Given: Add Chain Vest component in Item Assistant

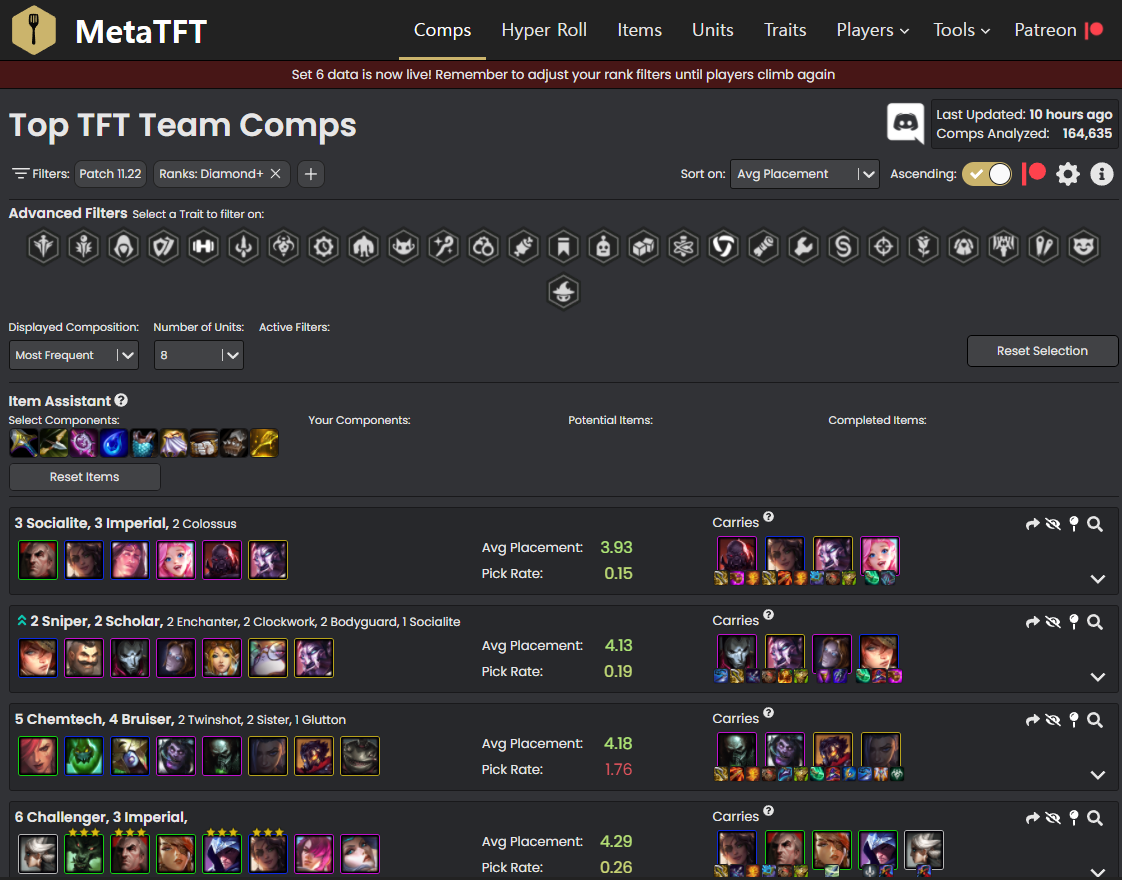Looking at the screenshot, I should 144,443.
